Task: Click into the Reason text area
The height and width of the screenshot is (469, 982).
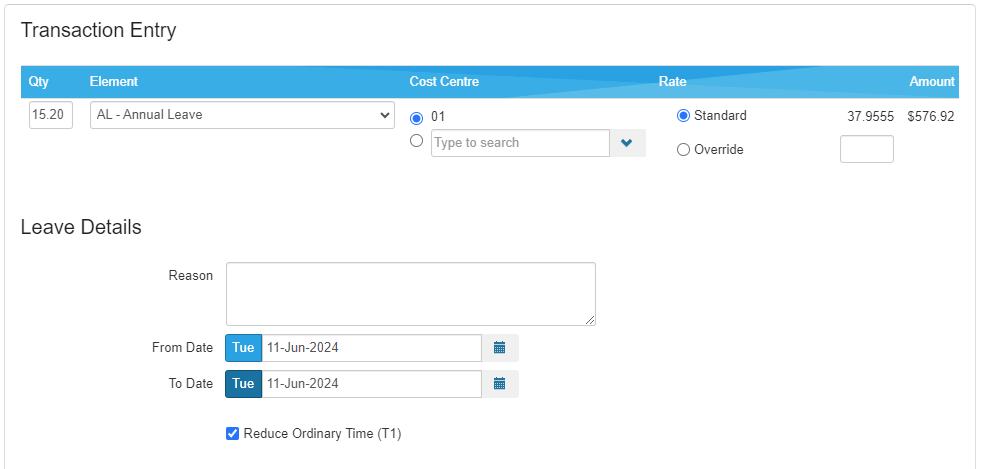Action: 411,294
